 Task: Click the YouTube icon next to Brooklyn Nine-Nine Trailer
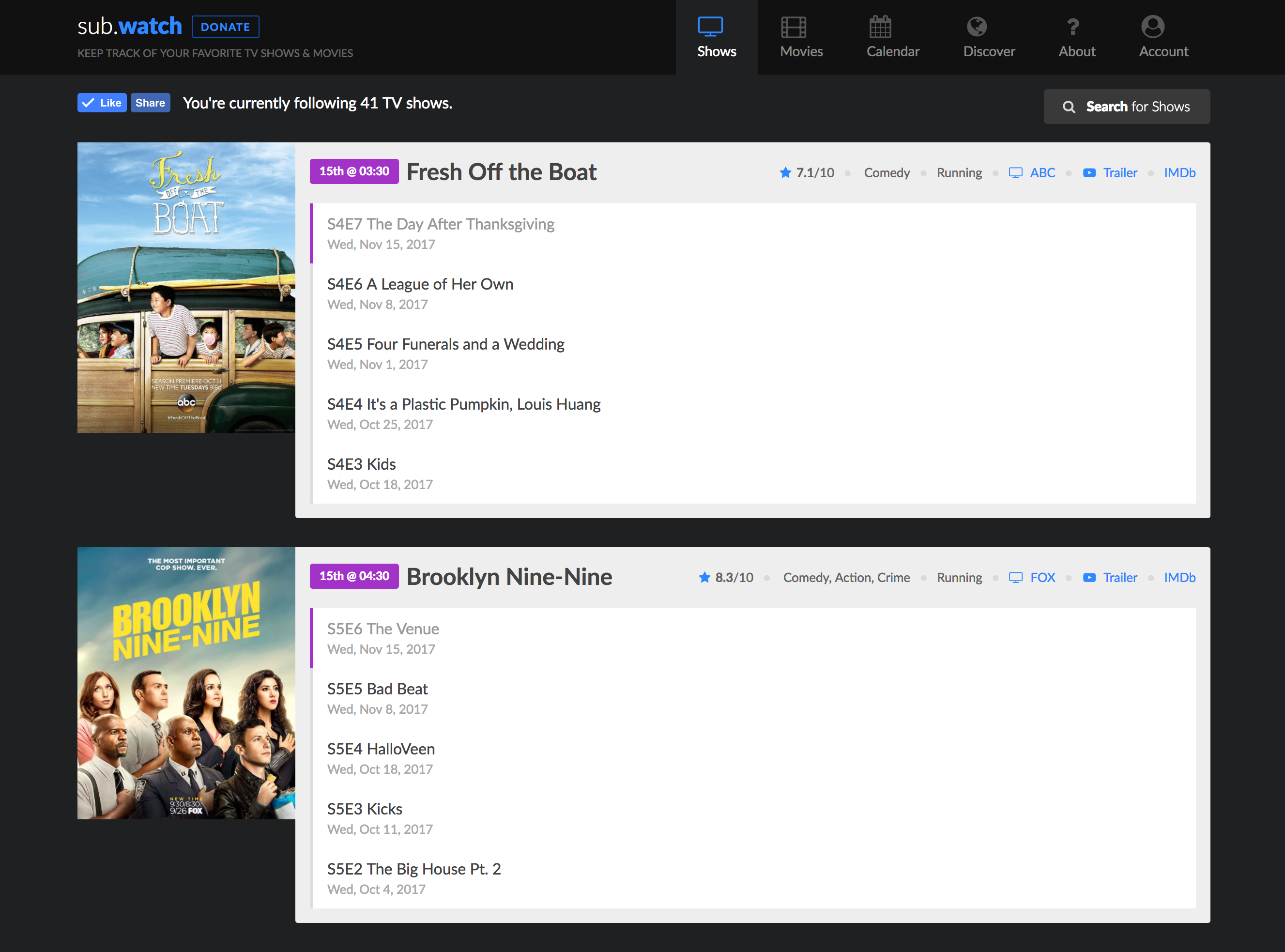(x=1088, y=577)
